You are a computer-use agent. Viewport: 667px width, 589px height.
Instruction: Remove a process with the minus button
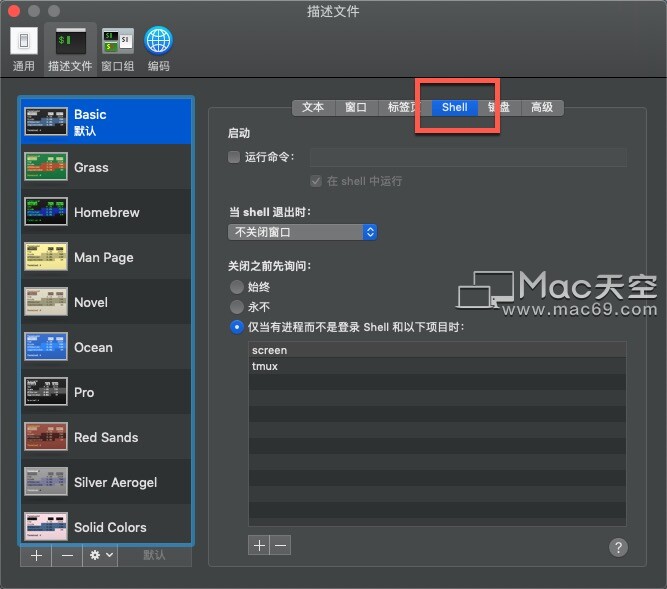point(280,545)
